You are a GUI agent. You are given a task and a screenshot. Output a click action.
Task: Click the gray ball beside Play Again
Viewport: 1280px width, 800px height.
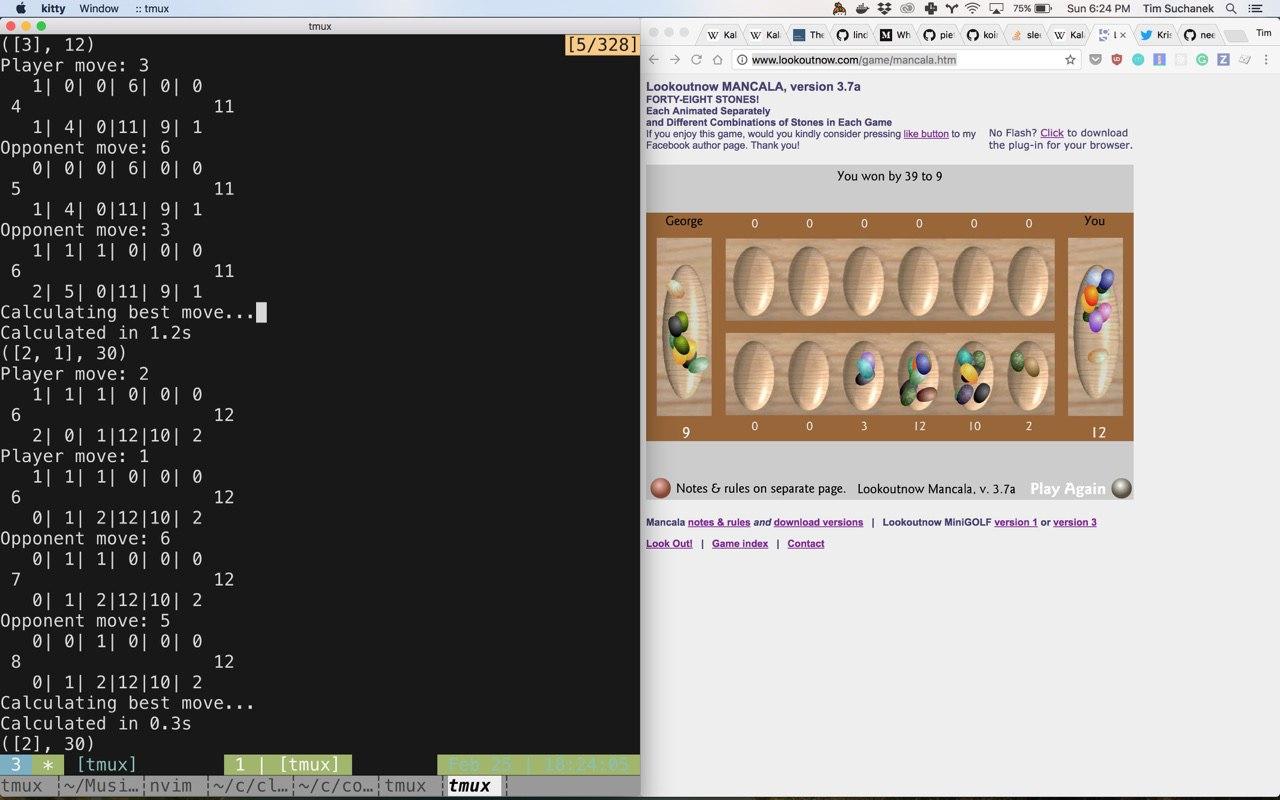coord(1122,488)
